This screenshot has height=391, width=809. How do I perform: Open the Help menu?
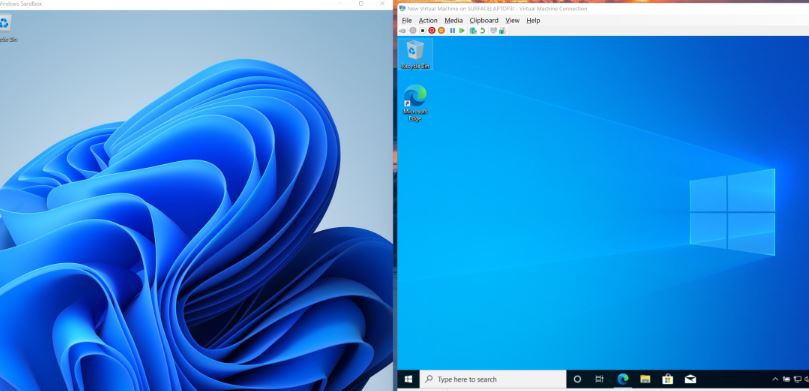tap(533, 20)
